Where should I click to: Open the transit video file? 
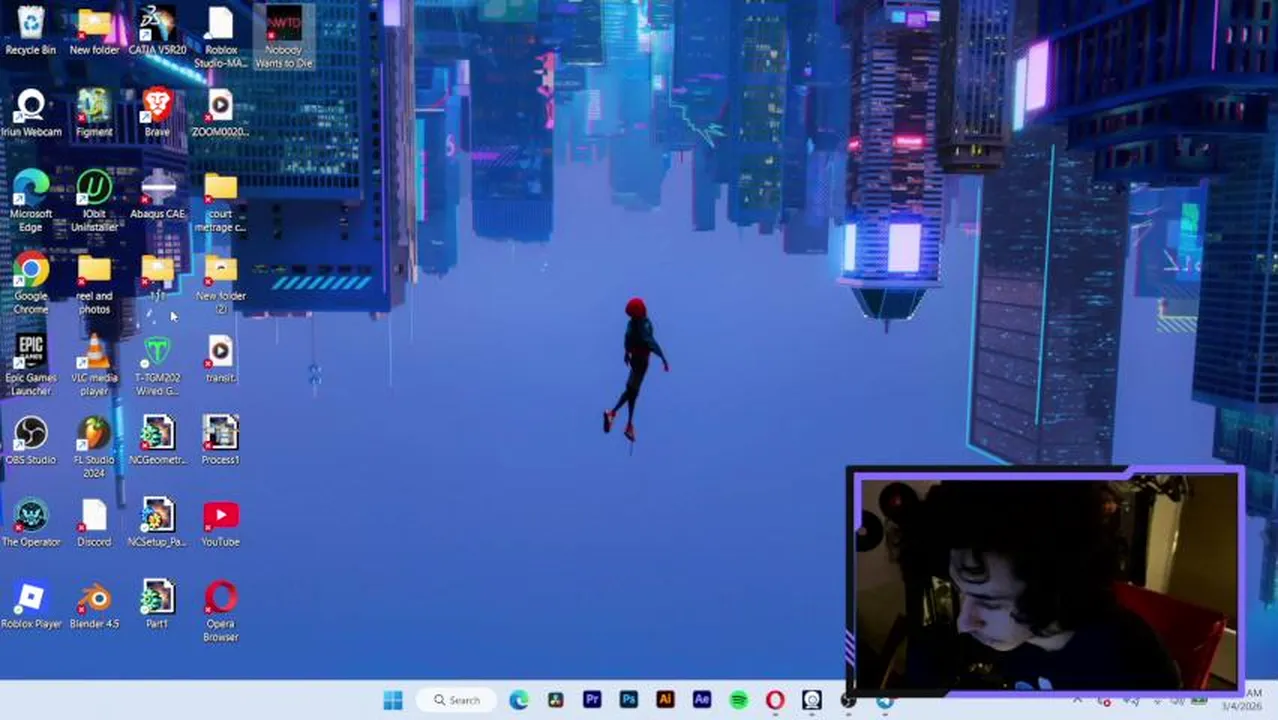pyautogui.click(x=221, y=359)
